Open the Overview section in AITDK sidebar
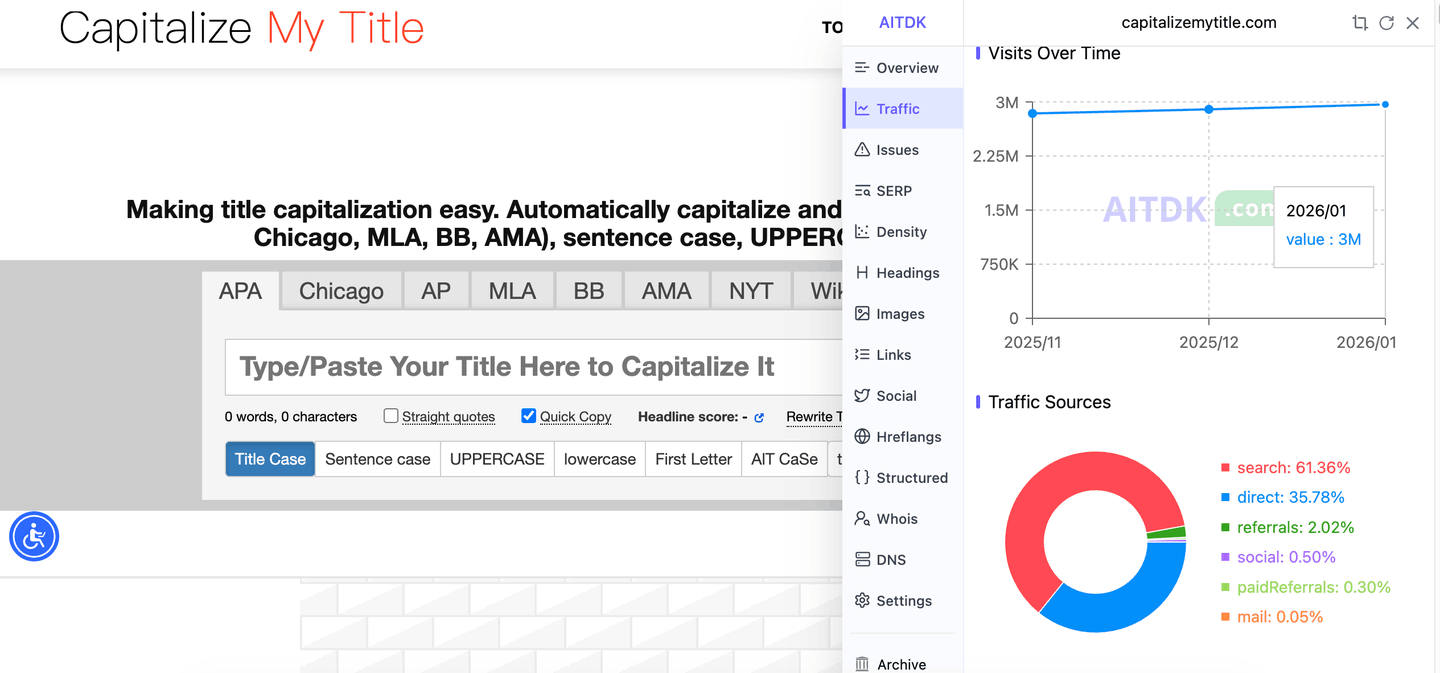Image resolution: width=1440 pixels, height=673 pixels. 906,68
